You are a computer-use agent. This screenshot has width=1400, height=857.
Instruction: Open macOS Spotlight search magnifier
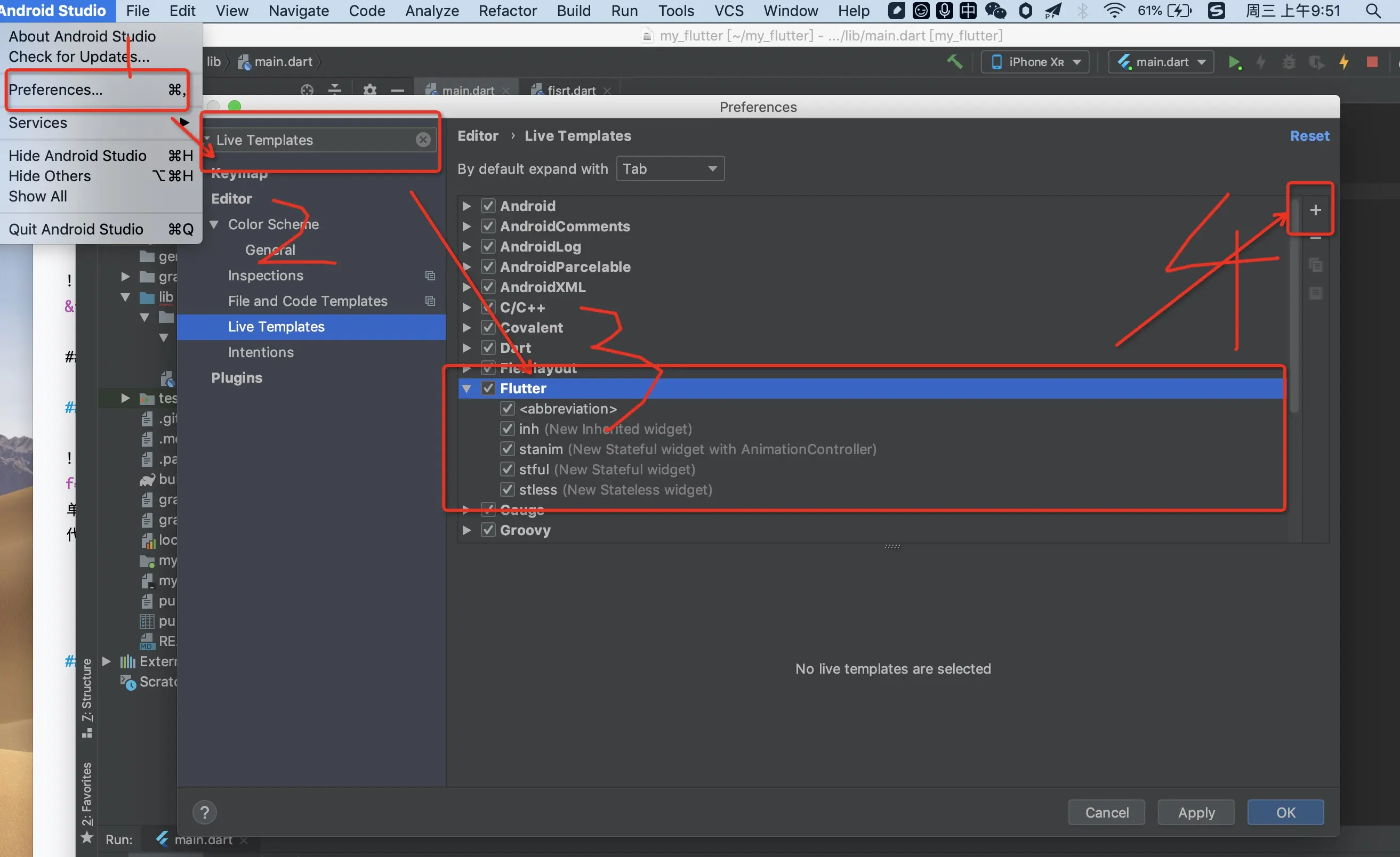pyautogui.click(x=1373, y=11)
